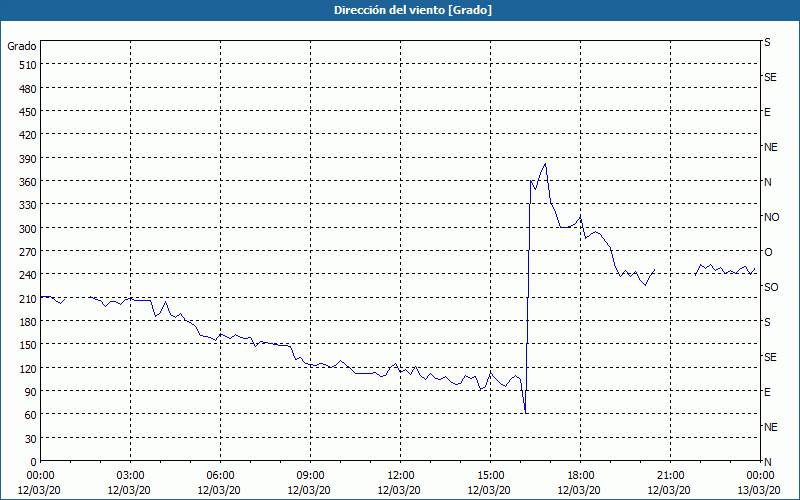The height and width of the screenshot is (500, 800).
Task: Click the "Grado" unit label above the axis
Action: coord(22,46)
